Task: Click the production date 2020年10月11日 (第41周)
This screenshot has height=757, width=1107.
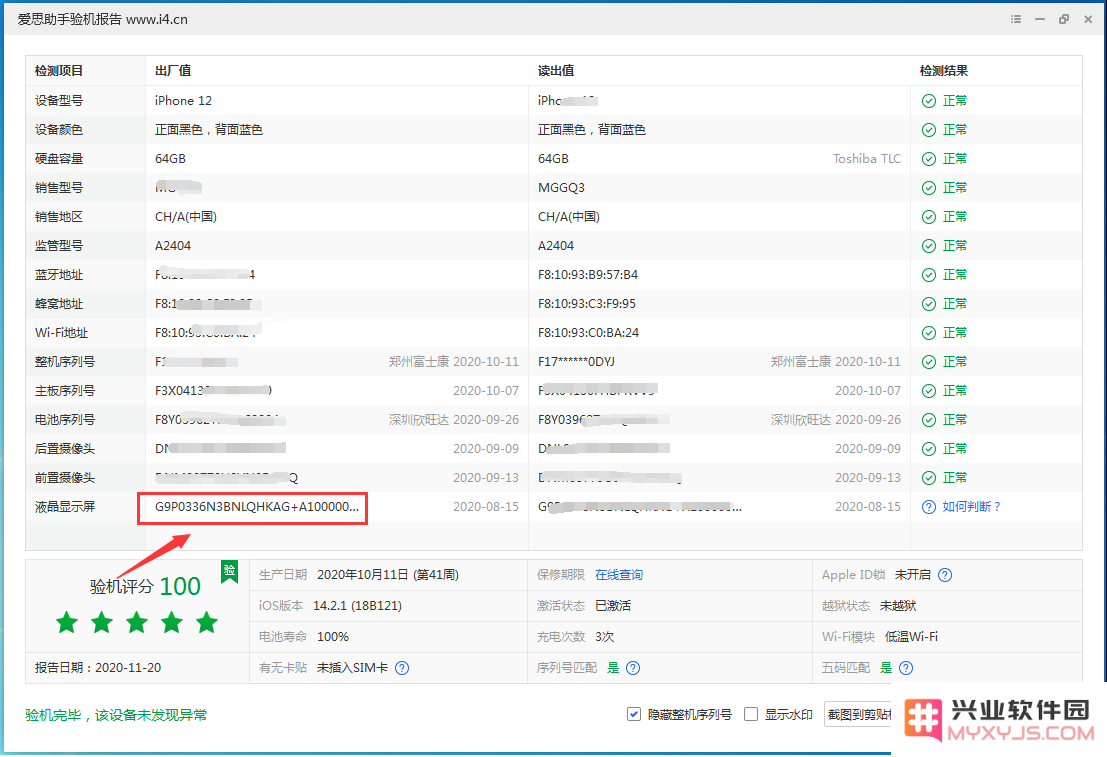Action: pyautogui.click(x=388, y=575)
